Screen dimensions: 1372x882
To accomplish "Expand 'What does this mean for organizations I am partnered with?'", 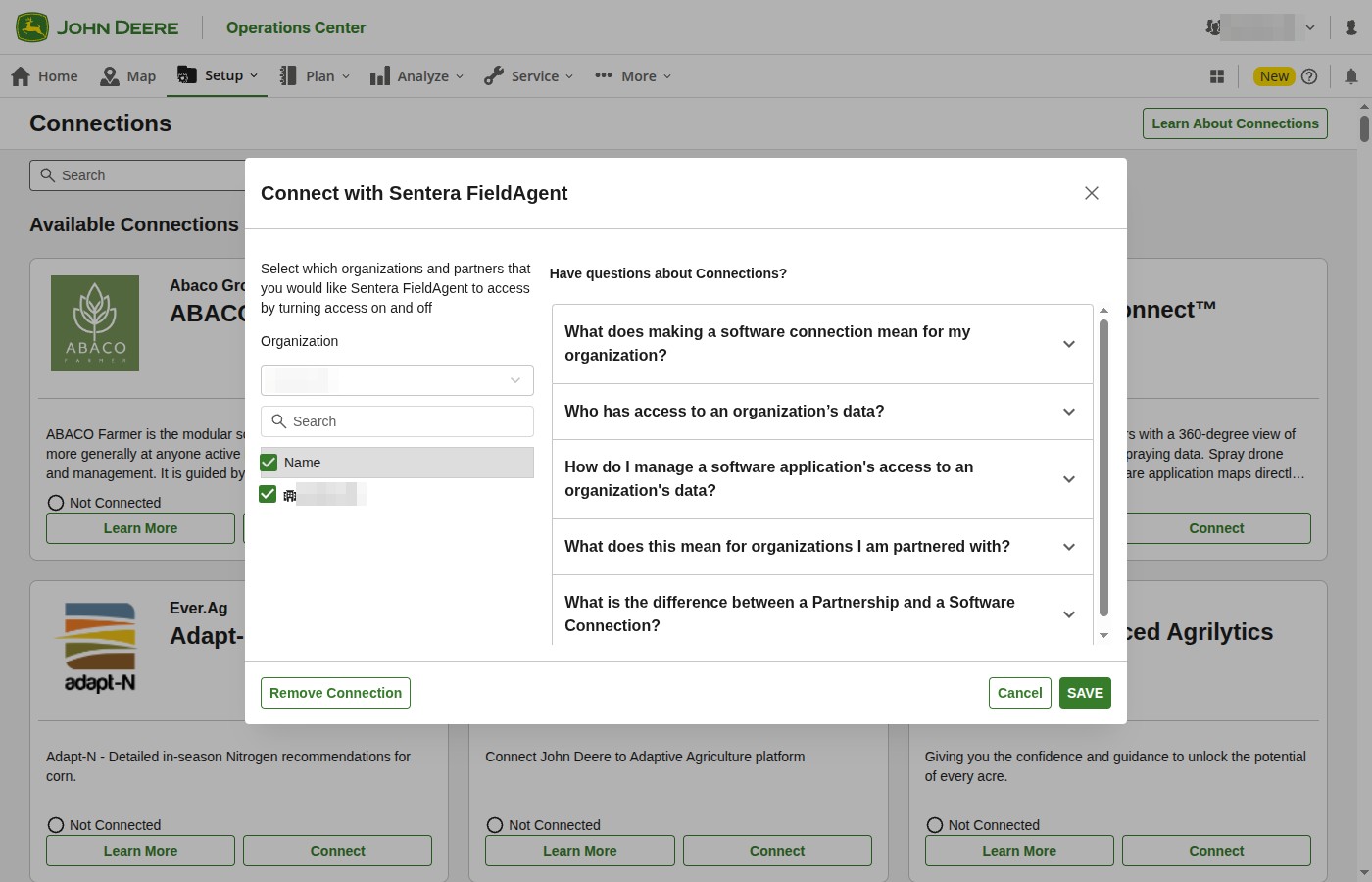I will [x=822, y=547].
